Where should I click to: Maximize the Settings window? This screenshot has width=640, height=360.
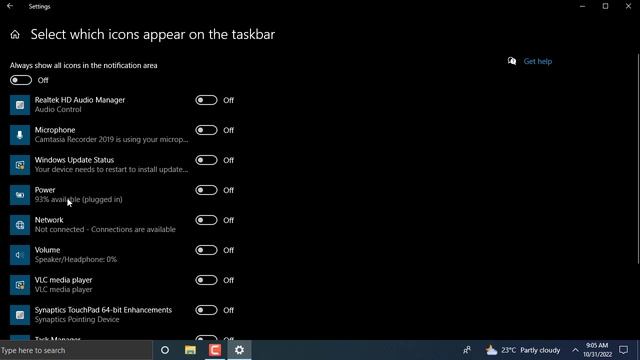605,6
